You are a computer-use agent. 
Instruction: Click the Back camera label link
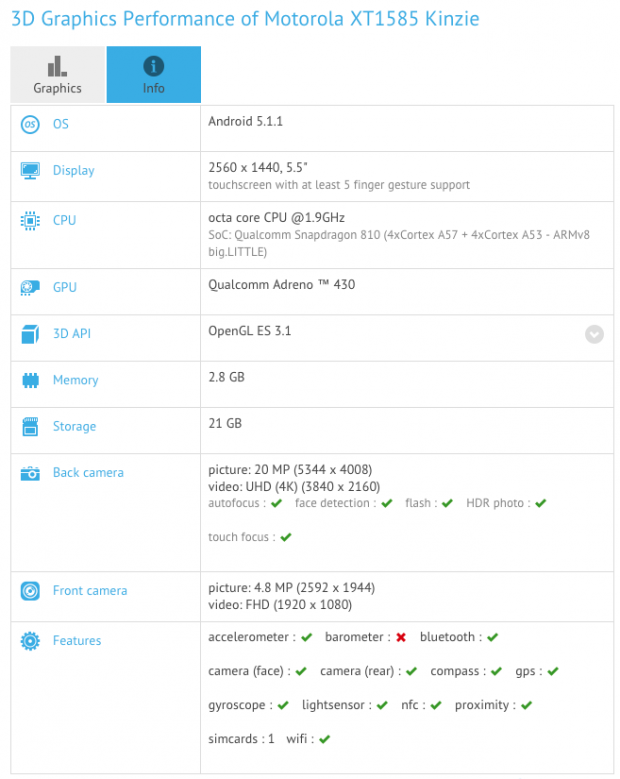click(x=88, y=472)
